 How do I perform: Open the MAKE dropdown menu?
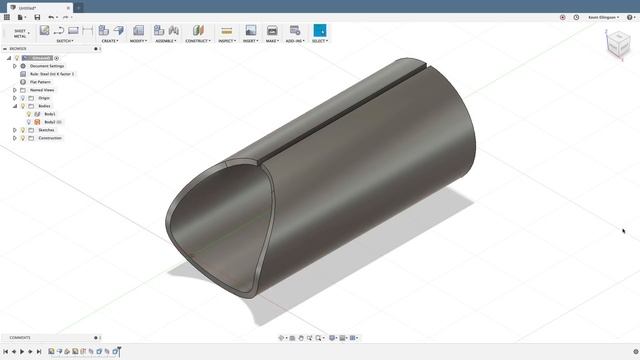coord(272,41)
